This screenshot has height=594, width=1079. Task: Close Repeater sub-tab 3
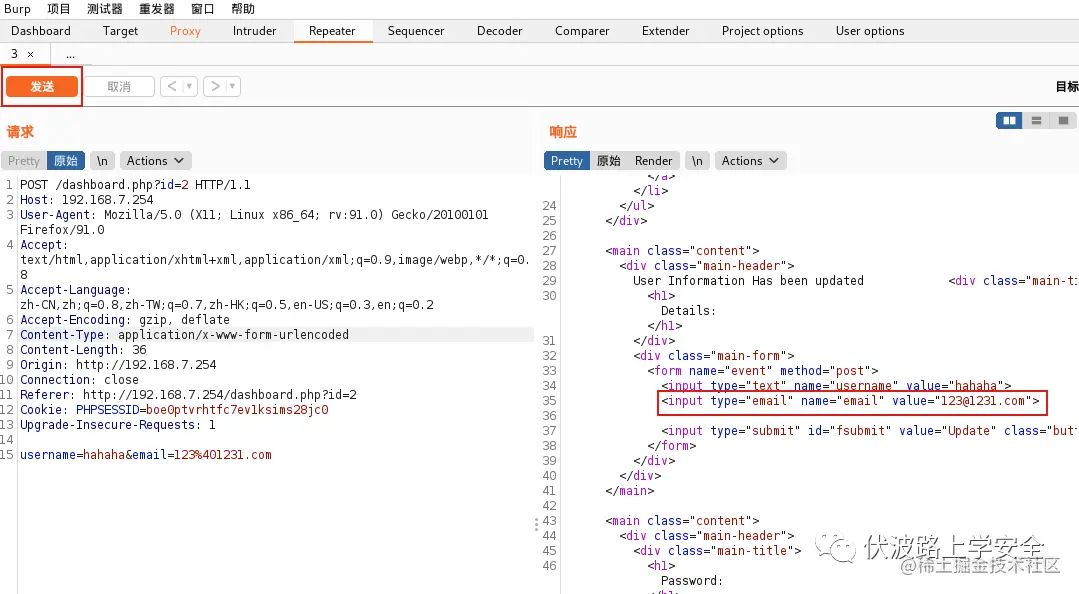pyautogui.click(x=30, y=54)
